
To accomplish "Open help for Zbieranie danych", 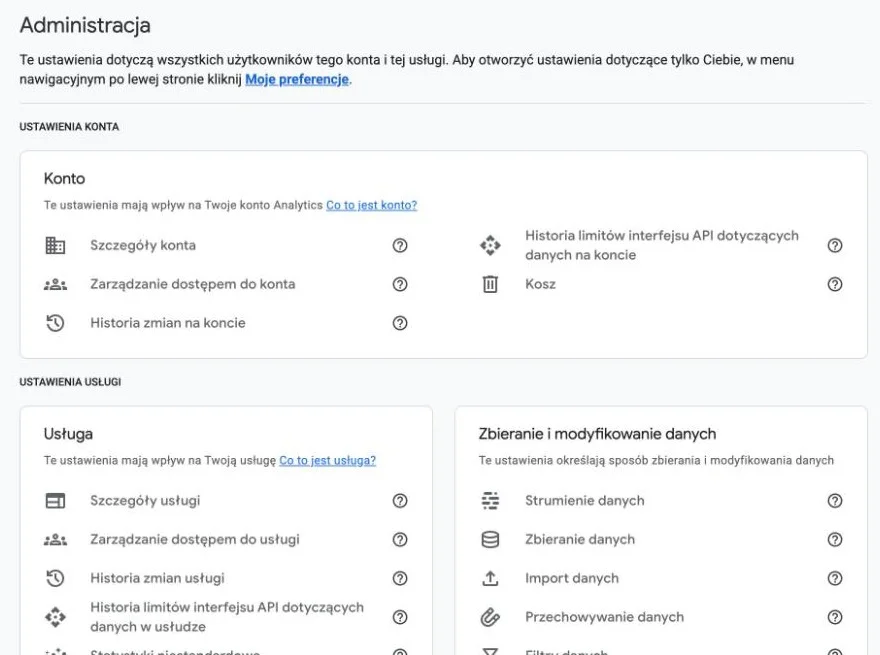I will coord(835,539).
